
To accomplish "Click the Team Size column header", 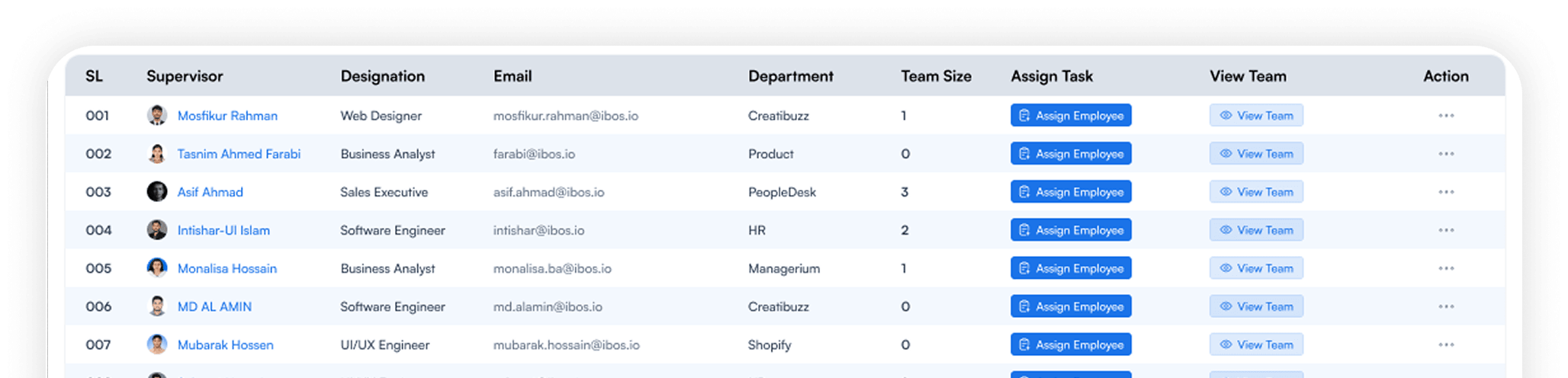I will pos(936,76).
